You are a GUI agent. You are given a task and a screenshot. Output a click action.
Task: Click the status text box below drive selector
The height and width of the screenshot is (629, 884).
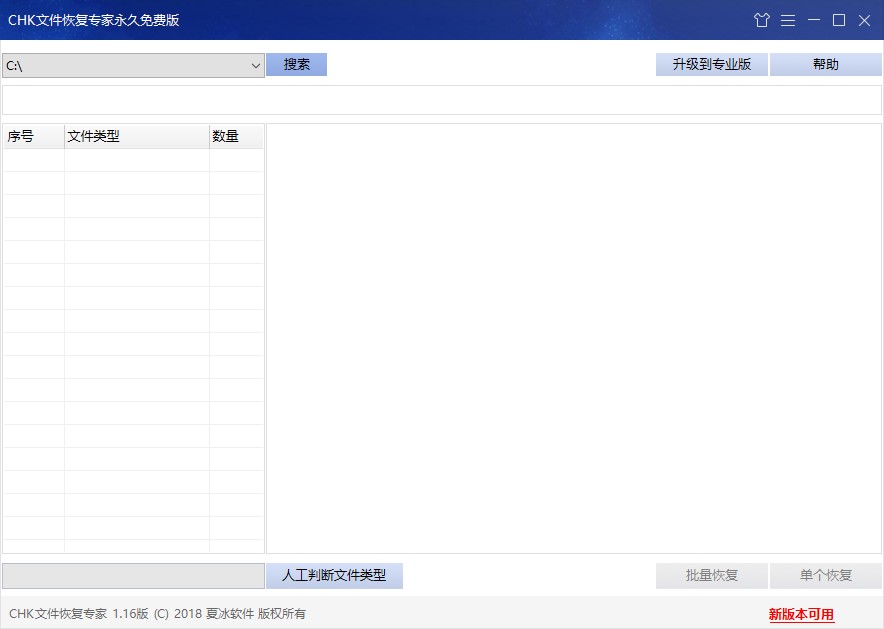(x=442, y=100)
